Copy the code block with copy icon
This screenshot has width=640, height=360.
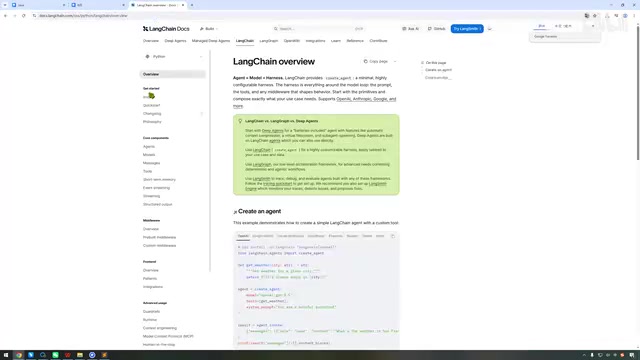[x=393, y=236]
